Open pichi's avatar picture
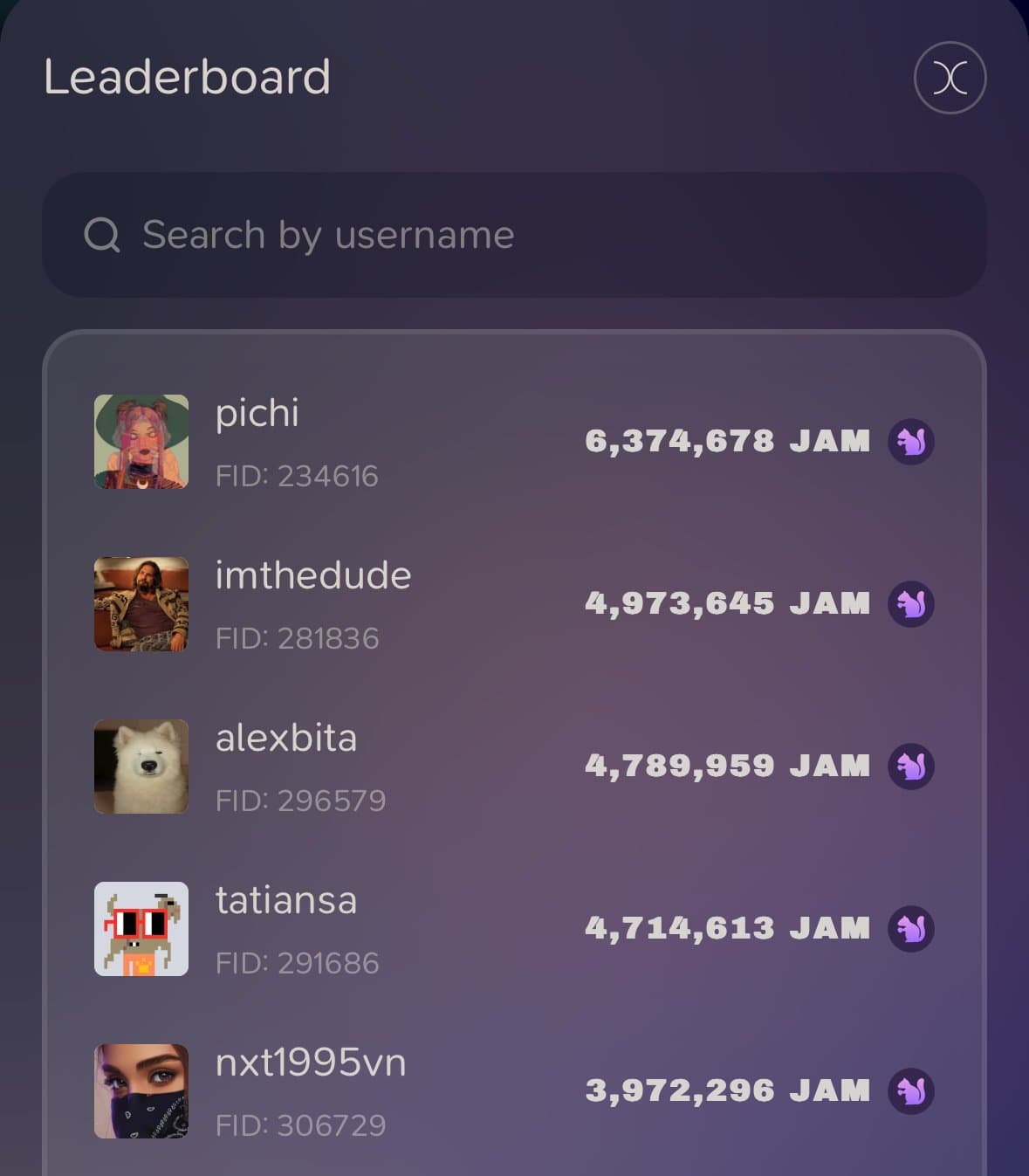The height and width of the screenshot is (1176, 1029). pyautogui.click(x=141, y=442)
